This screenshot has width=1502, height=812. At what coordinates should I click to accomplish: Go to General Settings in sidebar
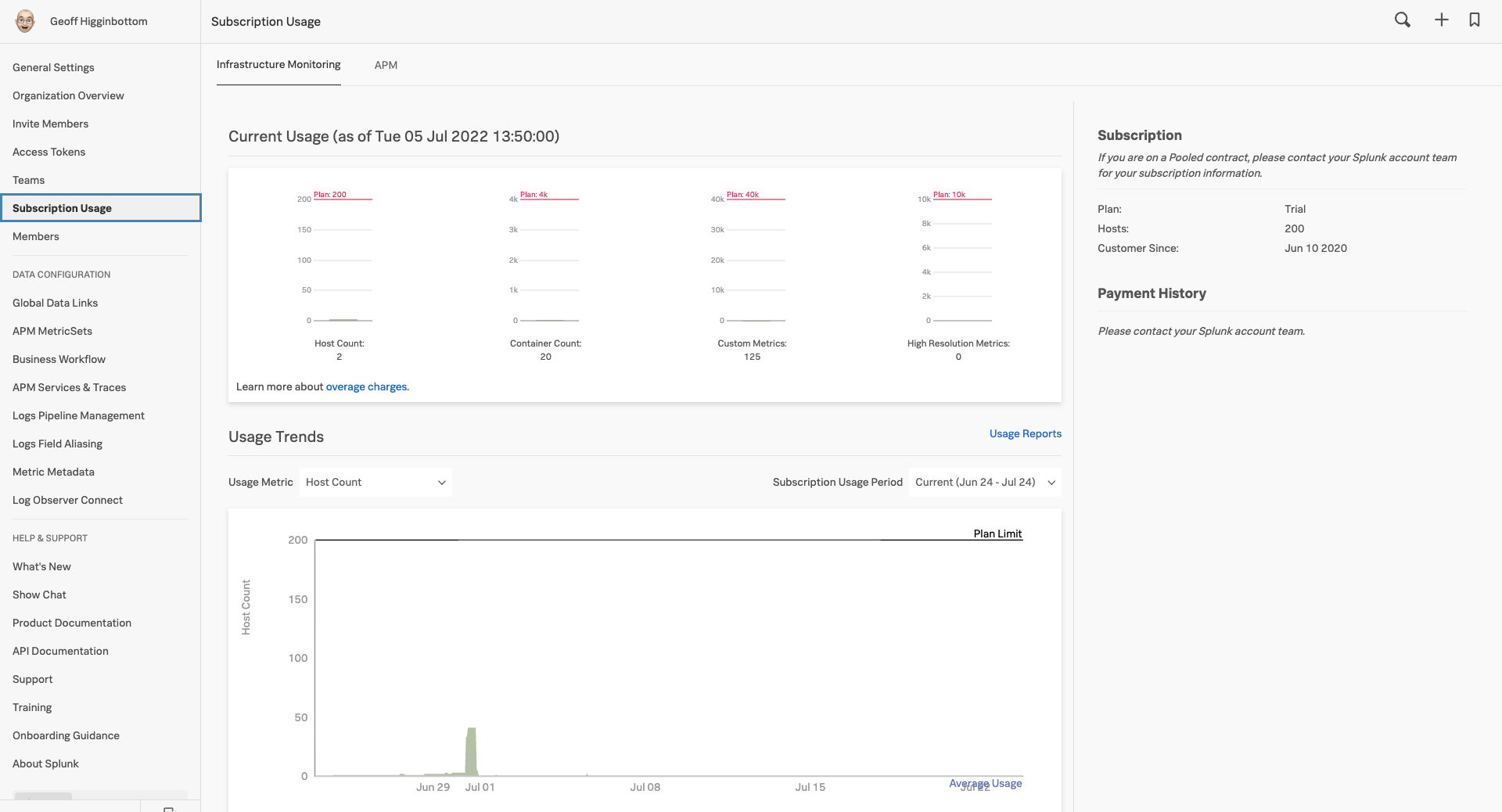tap(53, 67)
